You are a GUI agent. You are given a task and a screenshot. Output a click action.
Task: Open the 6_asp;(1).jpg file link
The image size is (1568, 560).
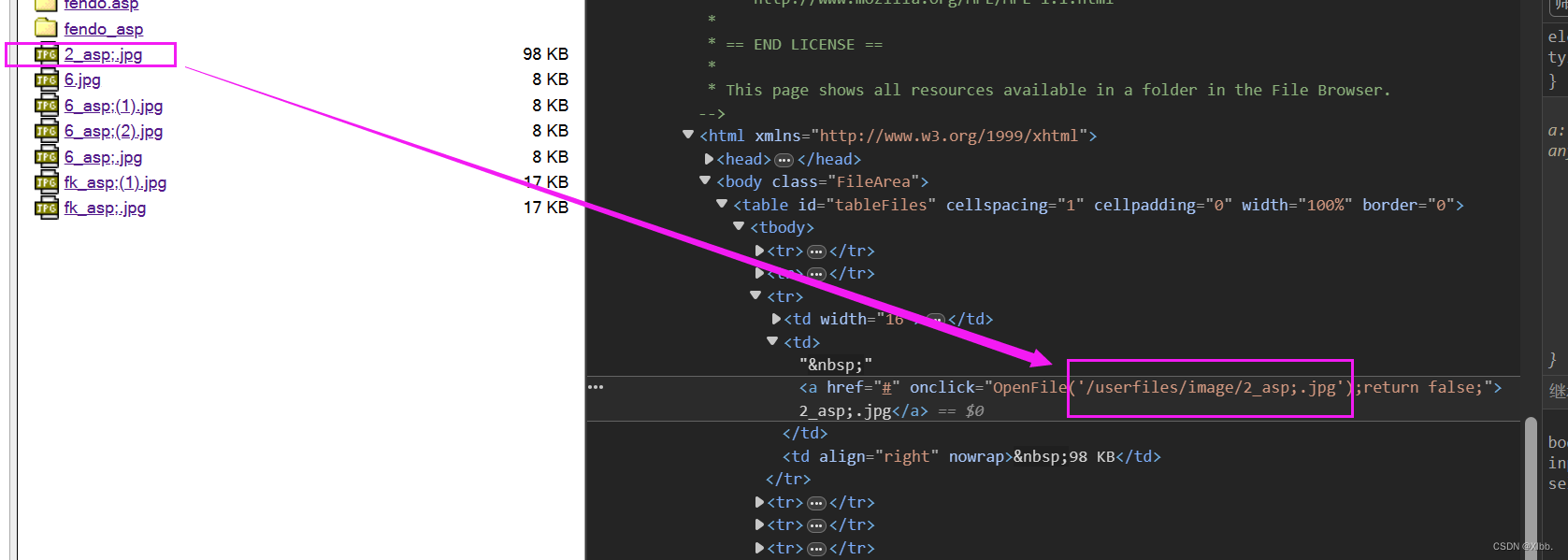[x=113, y=106]
